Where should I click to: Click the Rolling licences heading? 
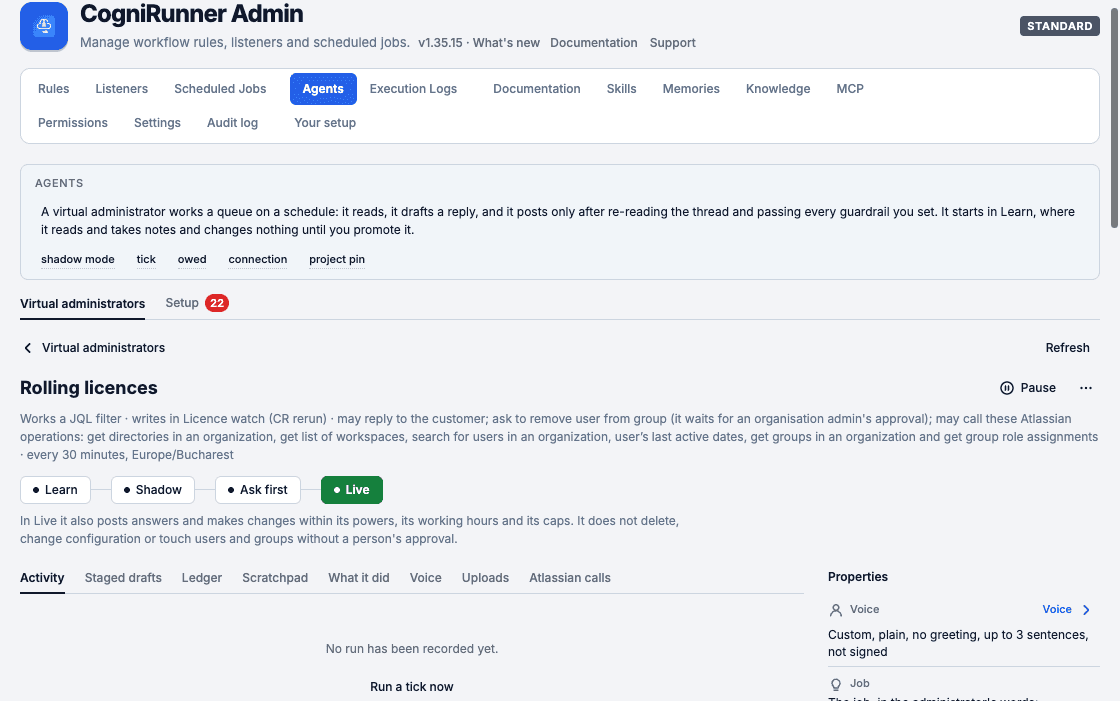click(89, 388)
